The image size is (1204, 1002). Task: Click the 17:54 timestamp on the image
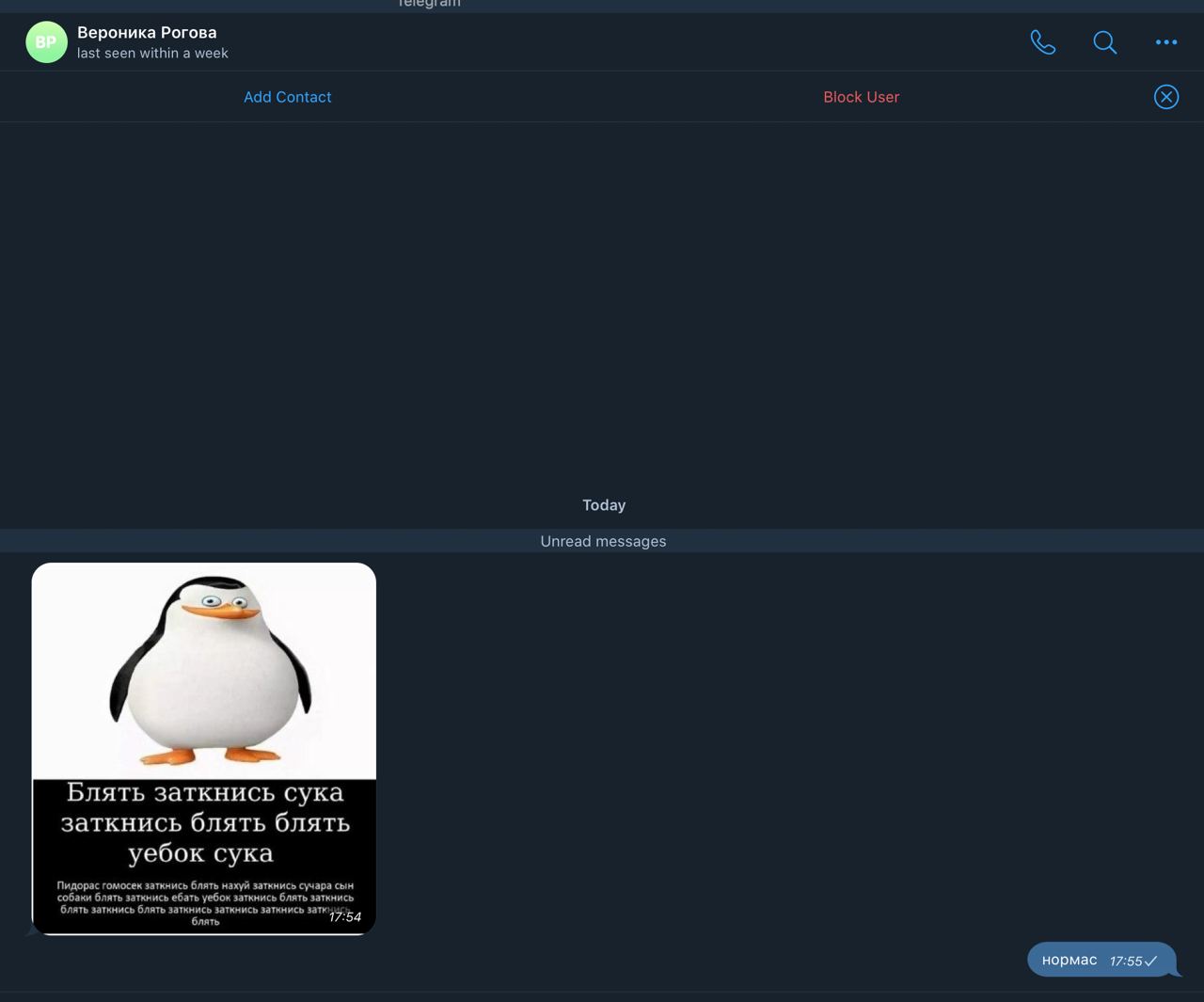[345, 916]
